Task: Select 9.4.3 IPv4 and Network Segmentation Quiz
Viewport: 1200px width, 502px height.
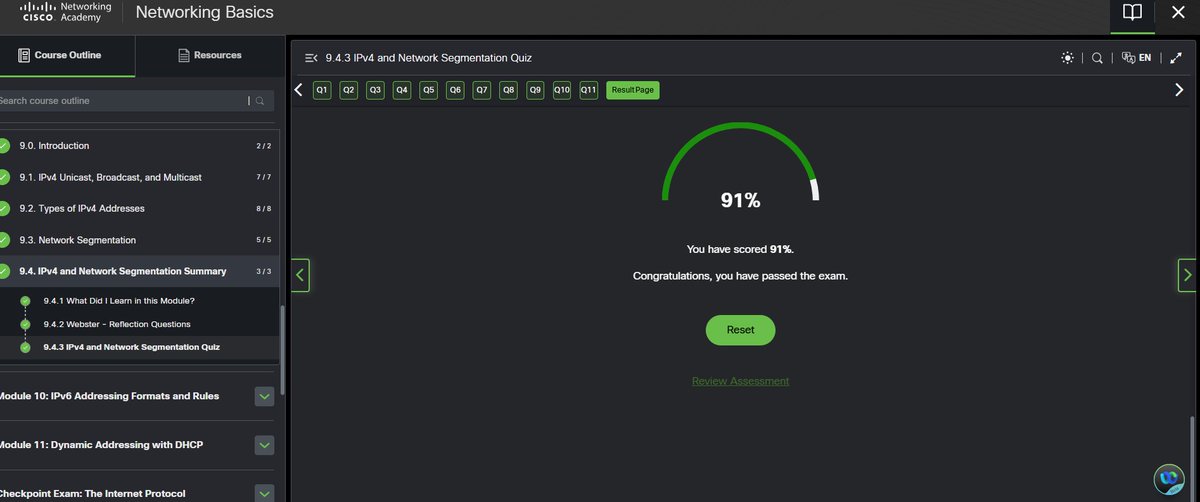Action: [131, 347]
